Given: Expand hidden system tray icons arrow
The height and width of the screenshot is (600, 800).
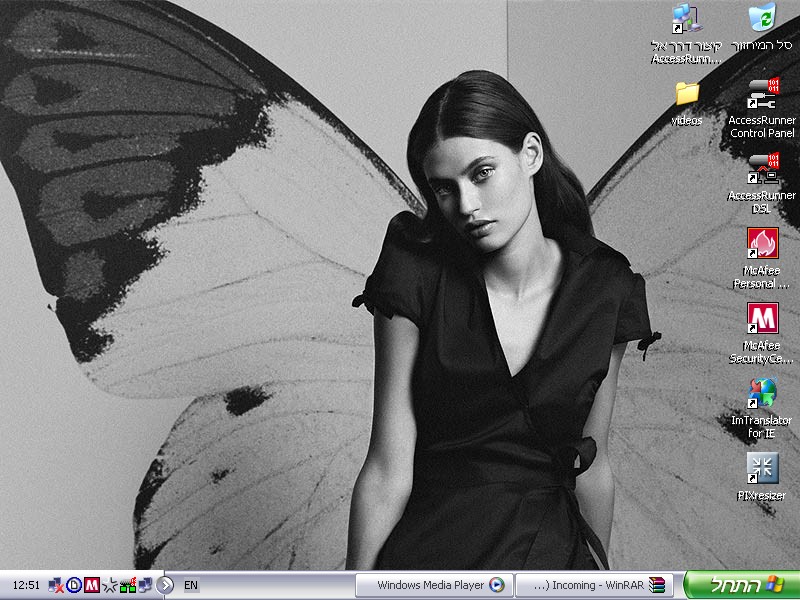Looking at the screenshot, I should (166, 585).
